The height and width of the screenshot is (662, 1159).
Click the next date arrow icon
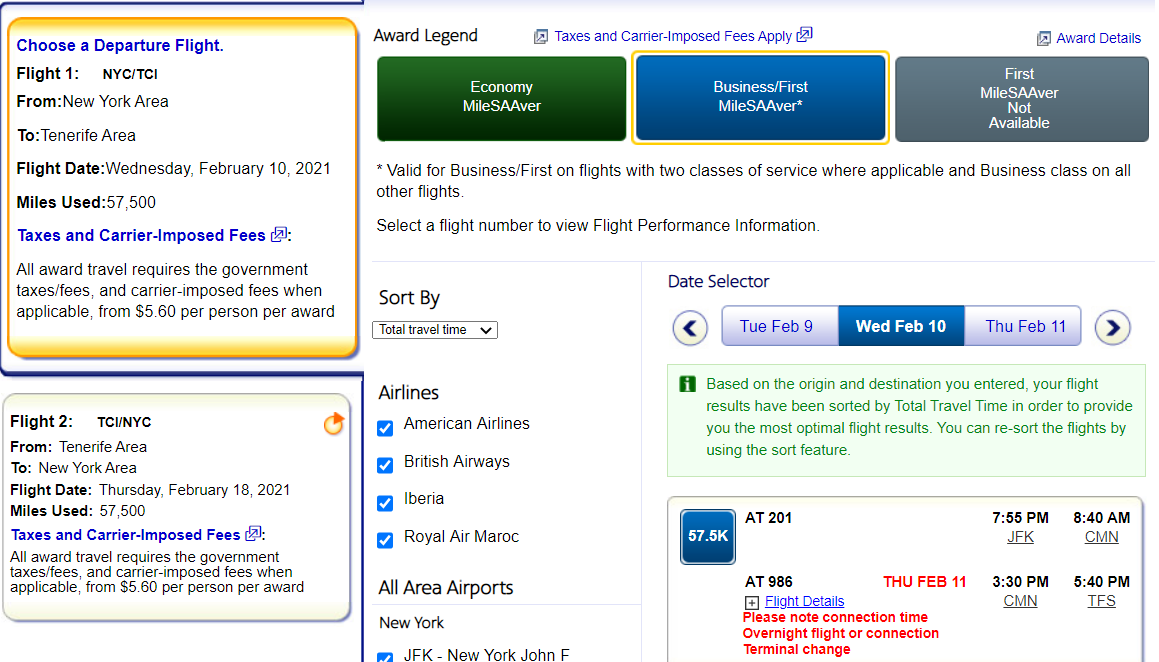pos(1112,327)
